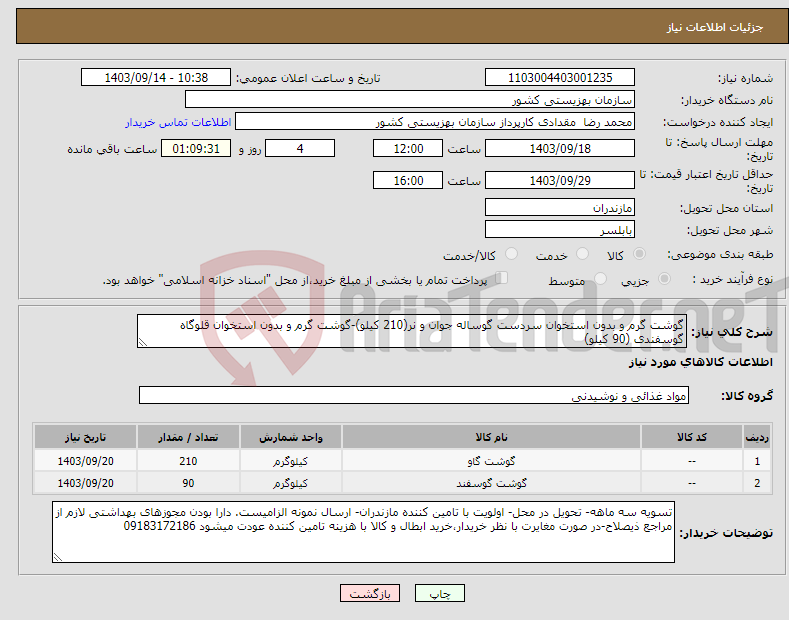Click the public announcement date-time field
The height and width of the screenshot is (620, 789).
(x=155, y=78)
